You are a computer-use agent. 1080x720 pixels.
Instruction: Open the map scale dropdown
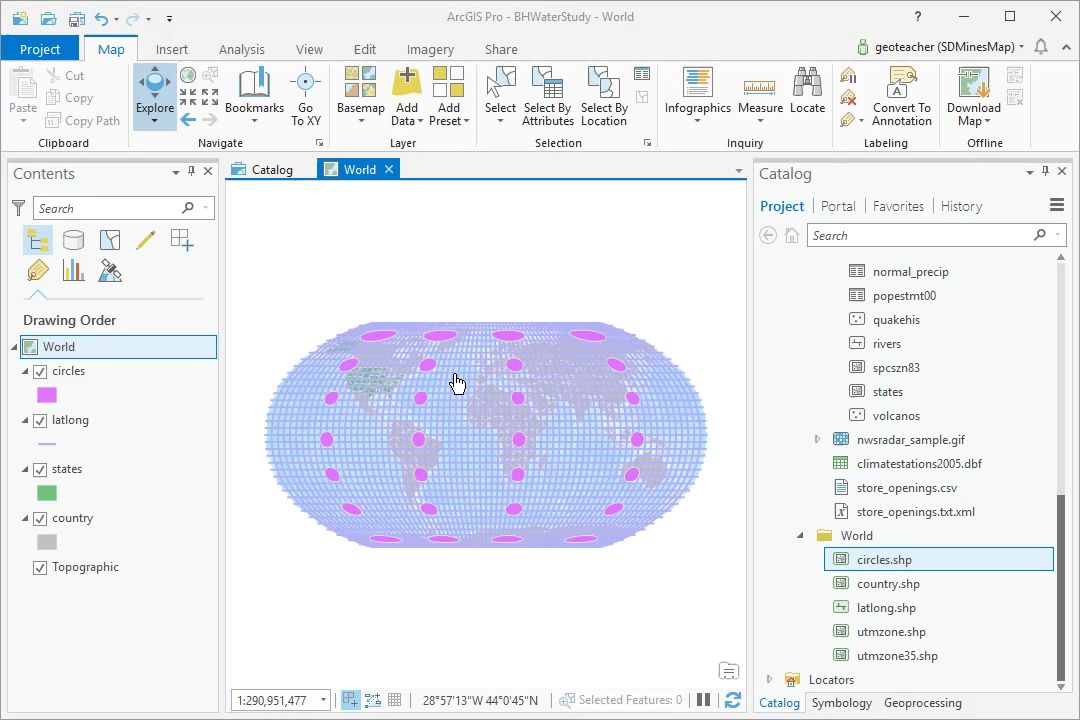(x=323, y=700)
